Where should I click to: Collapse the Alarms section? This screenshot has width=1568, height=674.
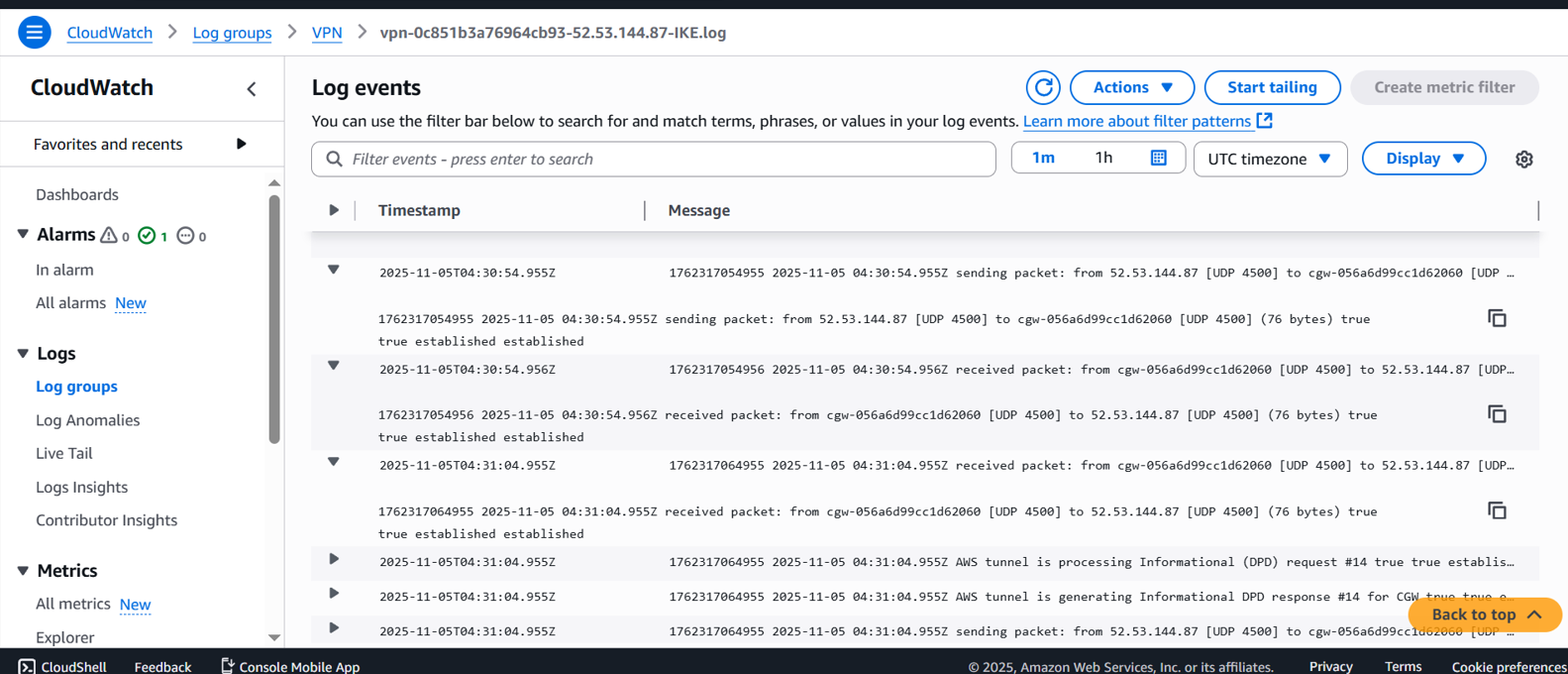point(23,235)
